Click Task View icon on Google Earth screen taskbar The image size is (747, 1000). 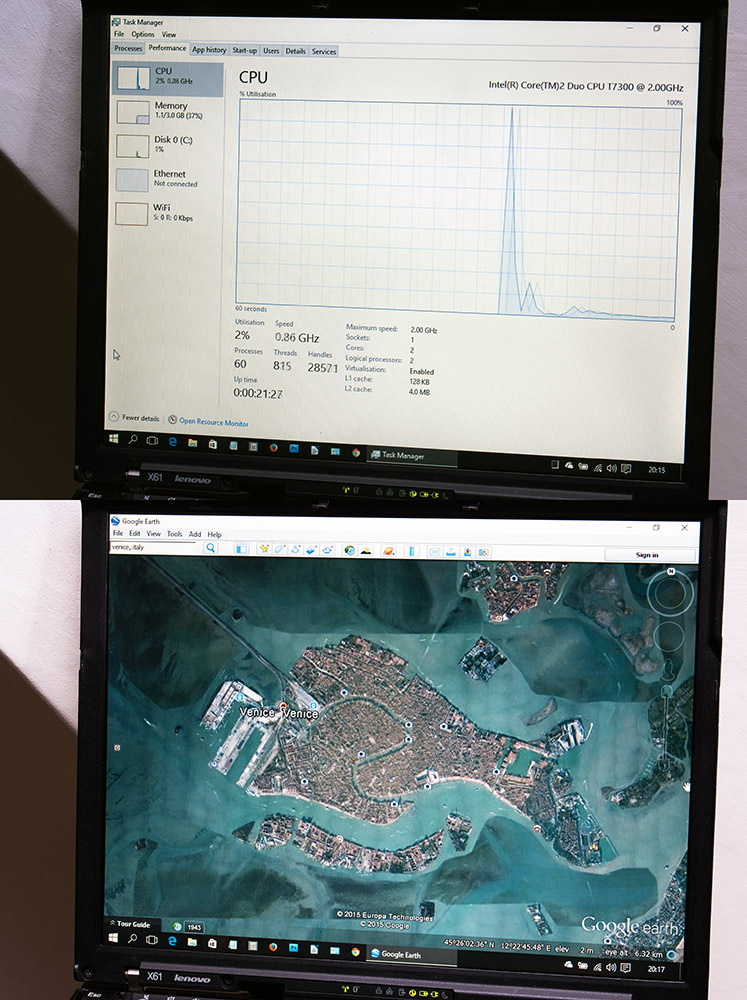click(x=152, y=939)
